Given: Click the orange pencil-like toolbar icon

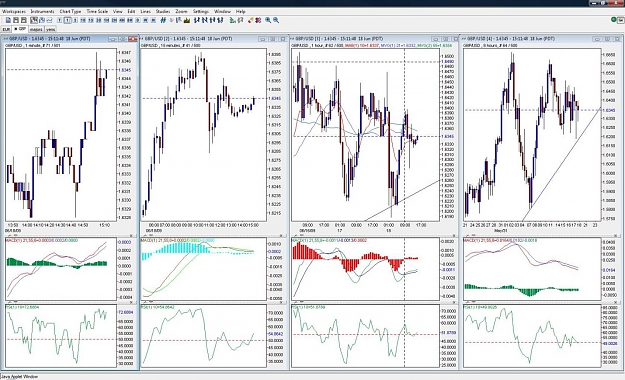Looking at the screenshot, I should pyautogui.click(x=250, y=20).
